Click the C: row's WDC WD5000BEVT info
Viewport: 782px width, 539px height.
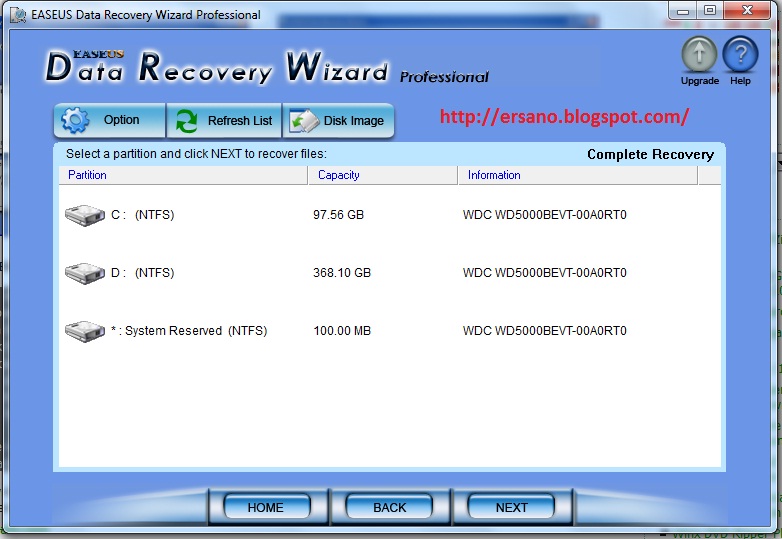coord(545,215)
